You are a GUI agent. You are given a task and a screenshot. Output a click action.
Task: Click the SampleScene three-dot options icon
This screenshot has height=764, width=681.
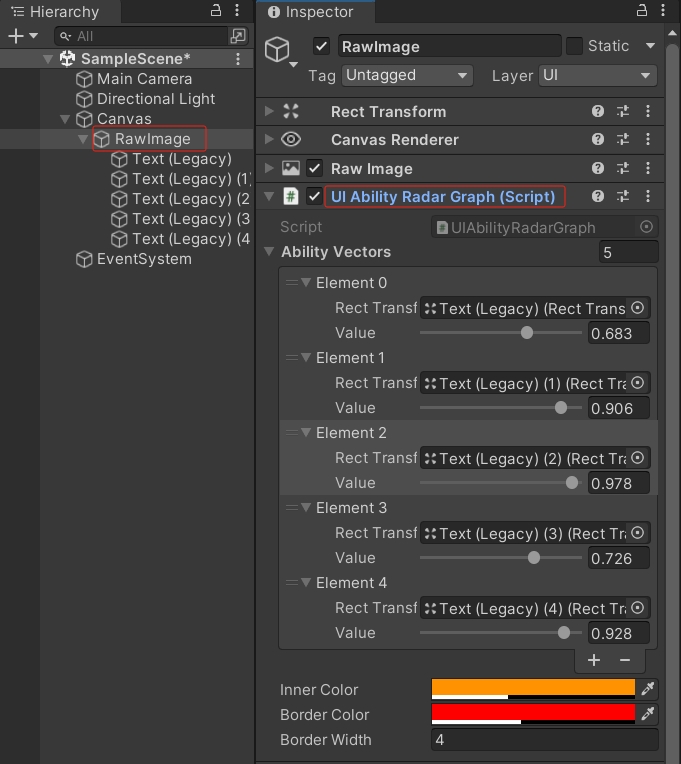pyautogui.click(x=238, y=59)
